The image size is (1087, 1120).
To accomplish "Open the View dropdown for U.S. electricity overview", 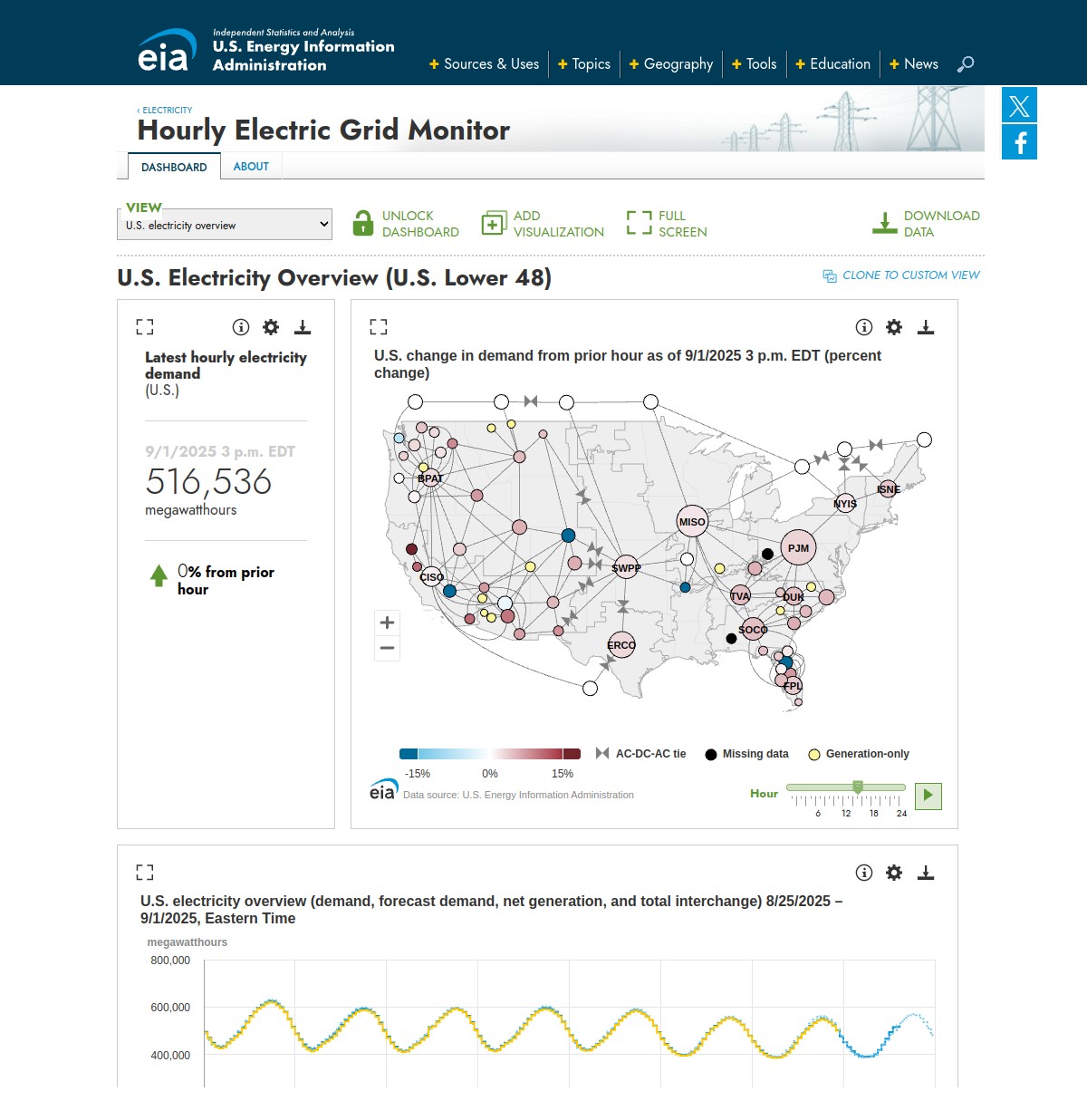I will tap(225, 225).
